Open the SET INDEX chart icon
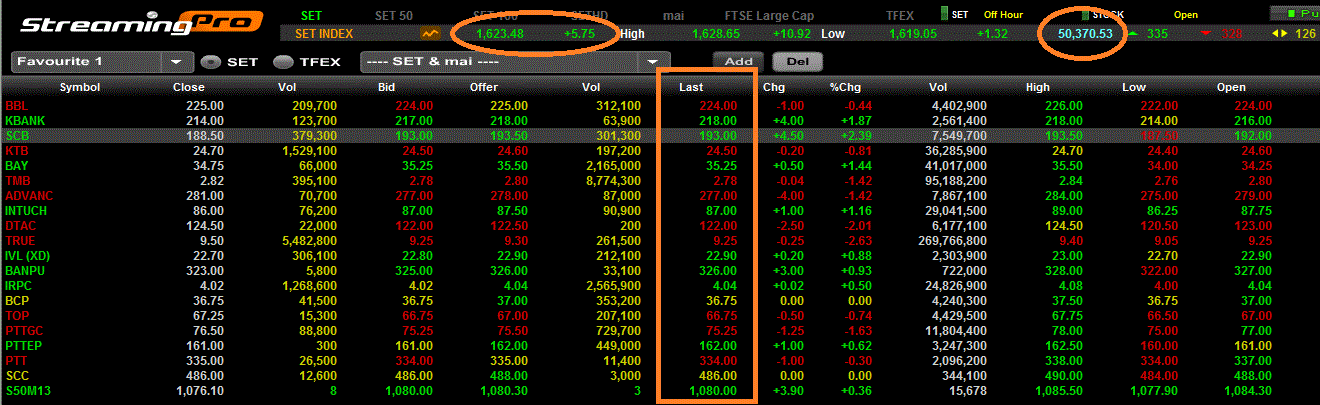Screen dimensions: 1320x405 click(431, 33)
